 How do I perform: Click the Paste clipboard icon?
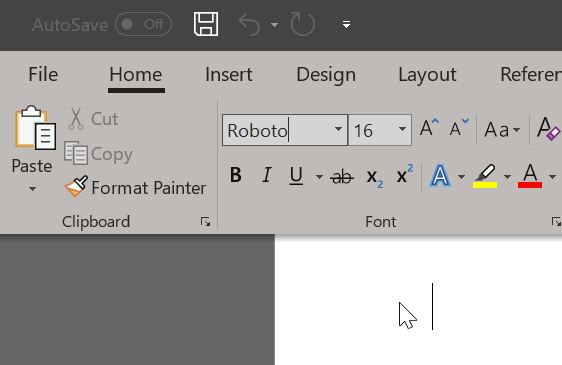[35, 128]
